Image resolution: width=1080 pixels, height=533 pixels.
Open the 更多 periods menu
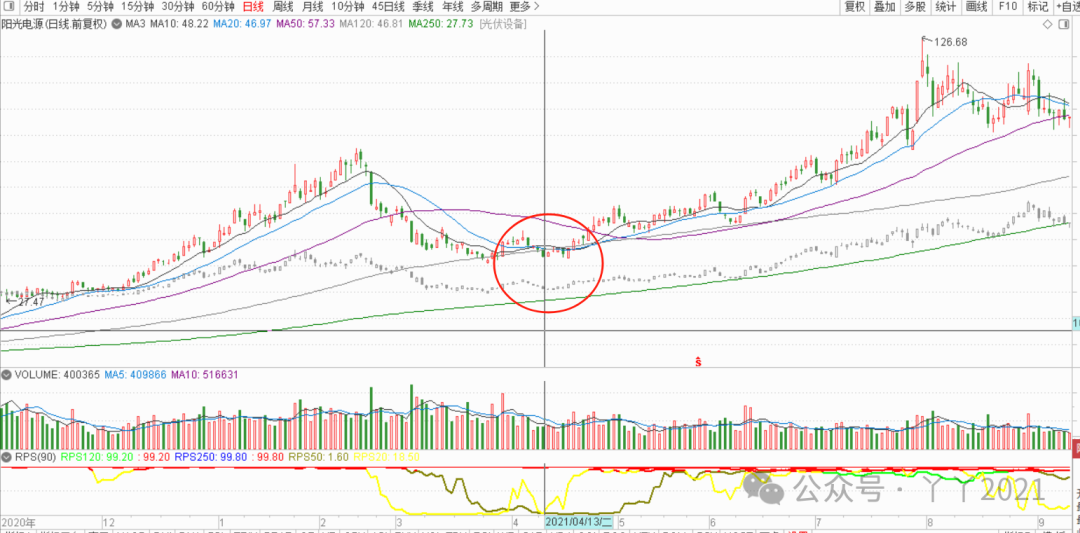tap(521, 6)
